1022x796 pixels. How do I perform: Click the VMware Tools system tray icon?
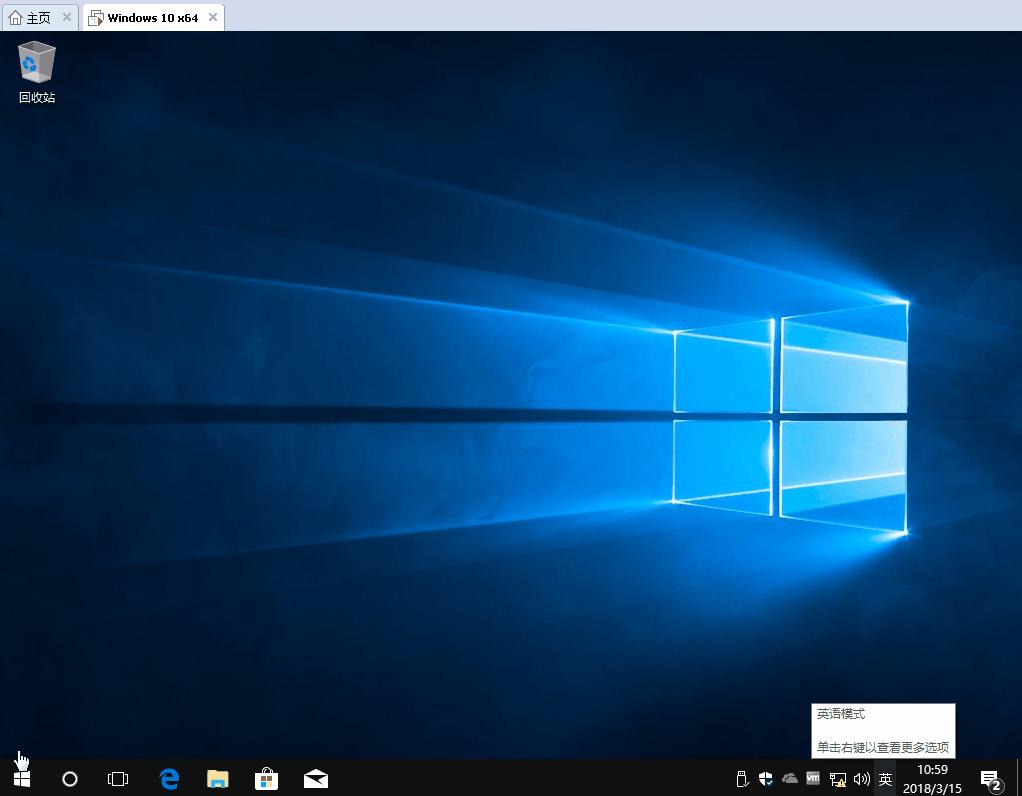coord(813,778)
